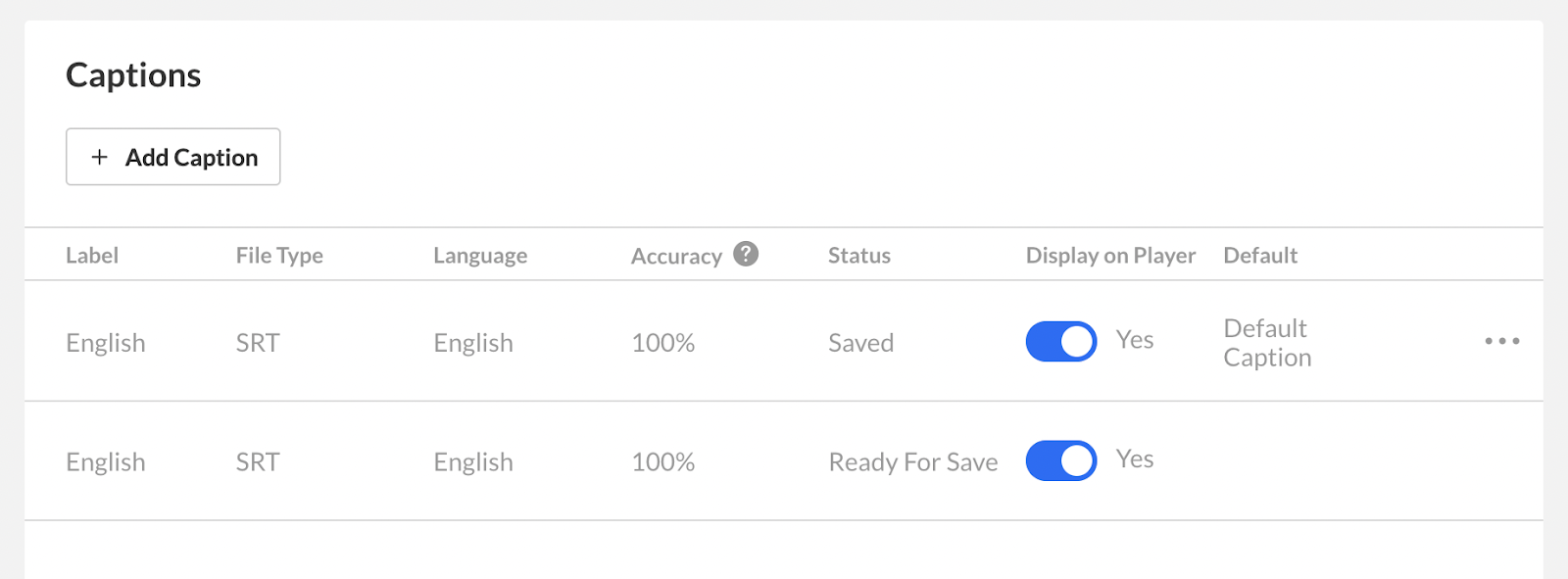The height and width of the screenshot is (579, 1568).
Task: Click the plus icon in Add Caption
Action: (99, 157)
